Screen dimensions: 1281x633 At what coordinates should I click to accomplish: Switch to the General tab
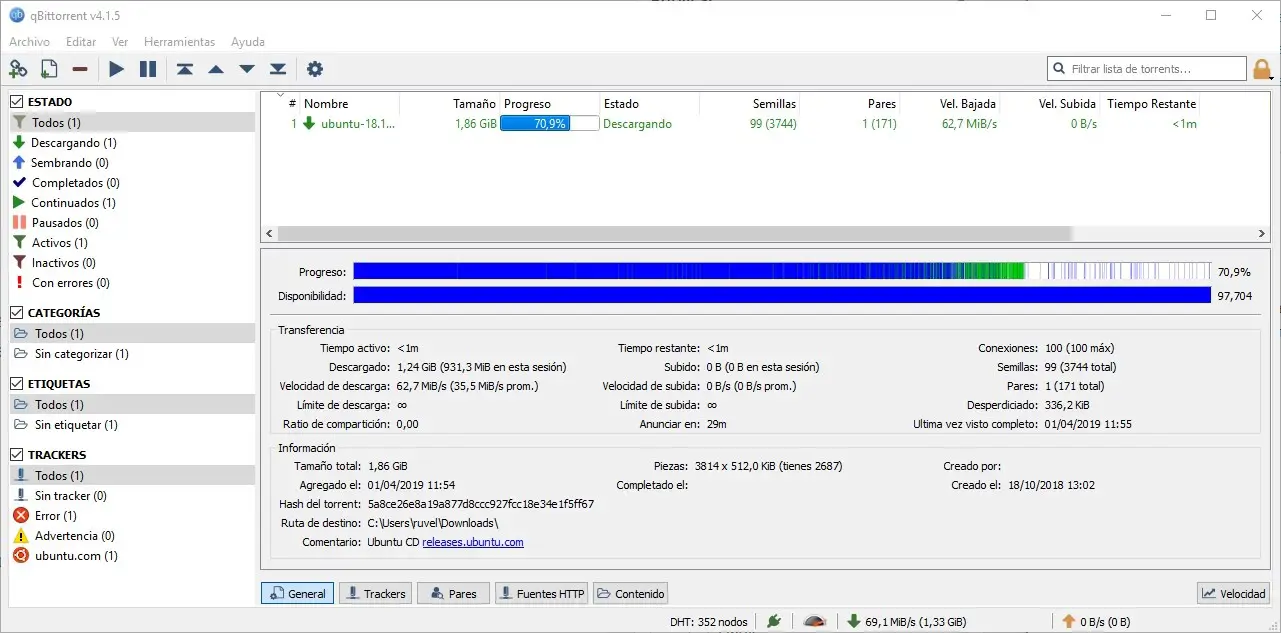(x=297, y=593)
